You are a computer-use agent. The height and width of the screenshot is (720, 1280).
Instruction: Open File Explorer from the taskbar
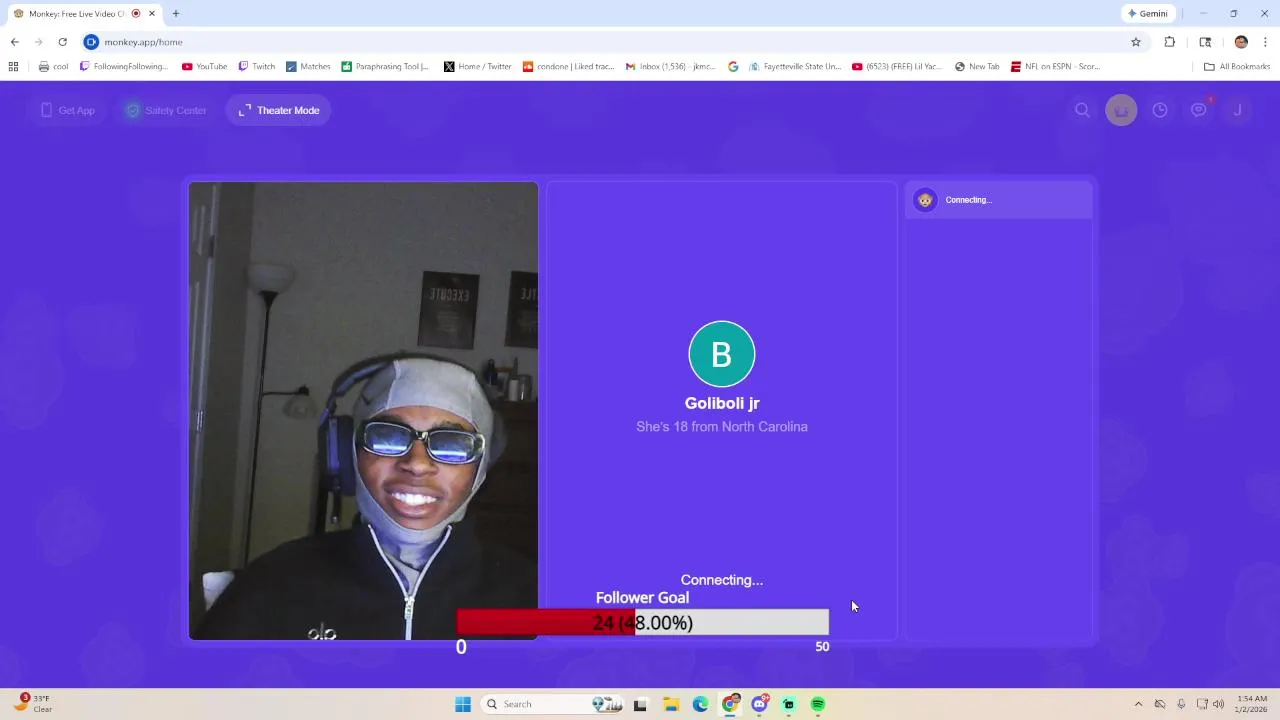point(671,704)
